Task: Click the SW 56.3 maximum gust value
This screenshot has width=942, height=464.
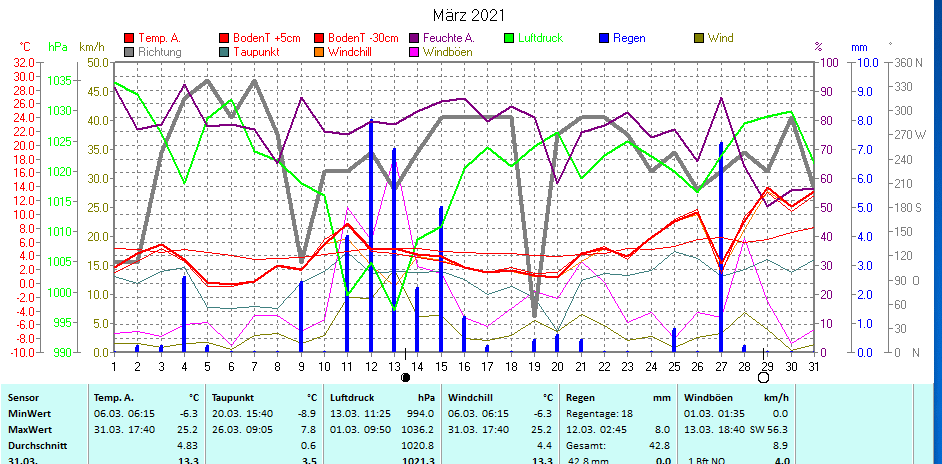Action: tap(768, 430)
